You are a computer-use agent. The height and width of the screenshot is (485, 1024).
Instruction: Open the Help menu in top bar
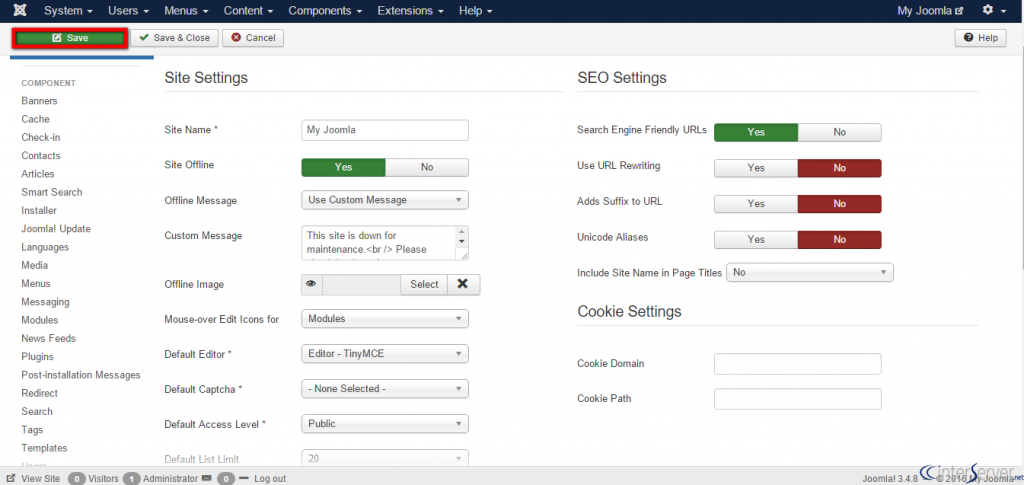[475, 11]
